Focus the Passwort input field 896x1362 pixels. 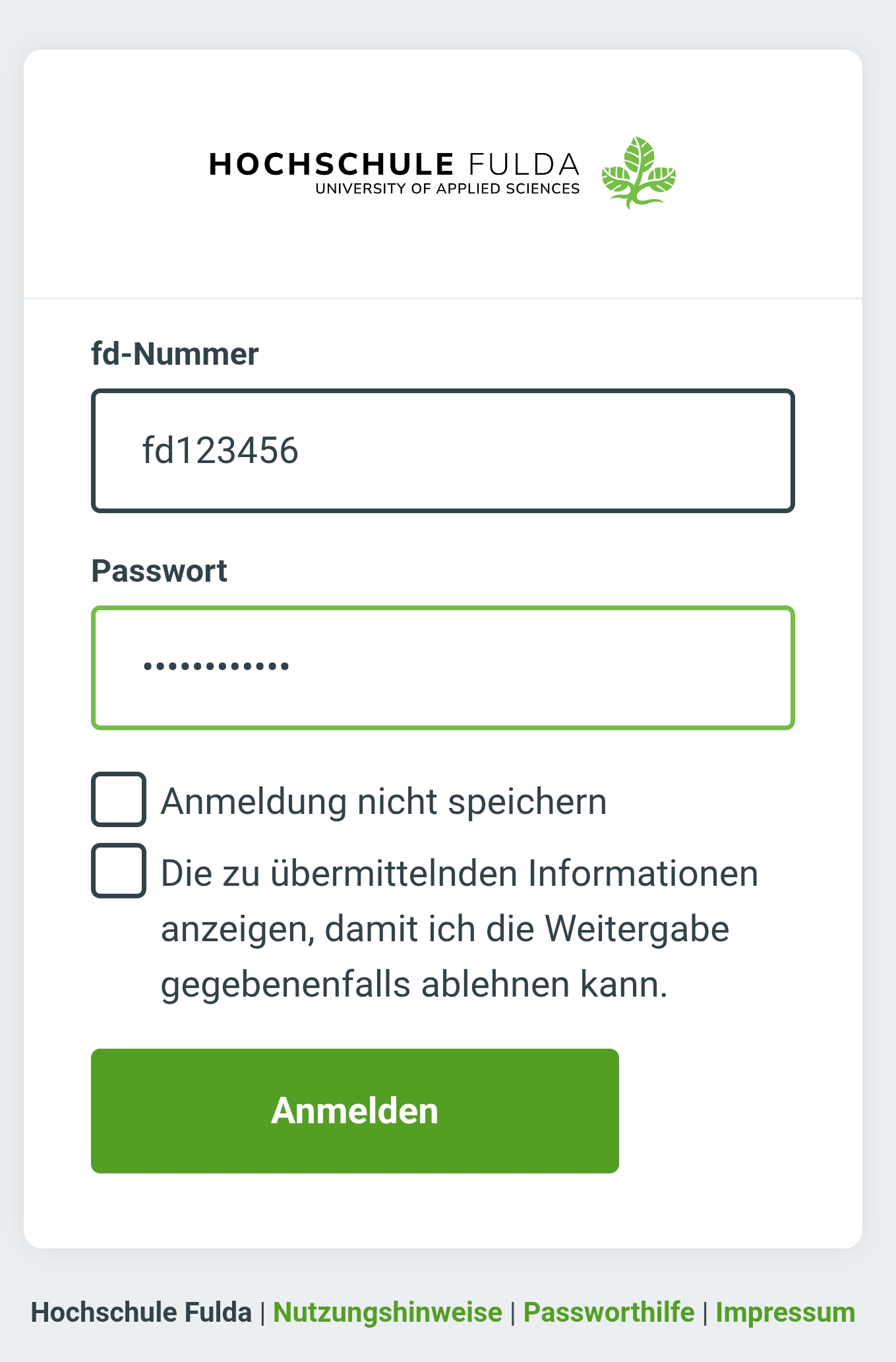pos(442,667)
